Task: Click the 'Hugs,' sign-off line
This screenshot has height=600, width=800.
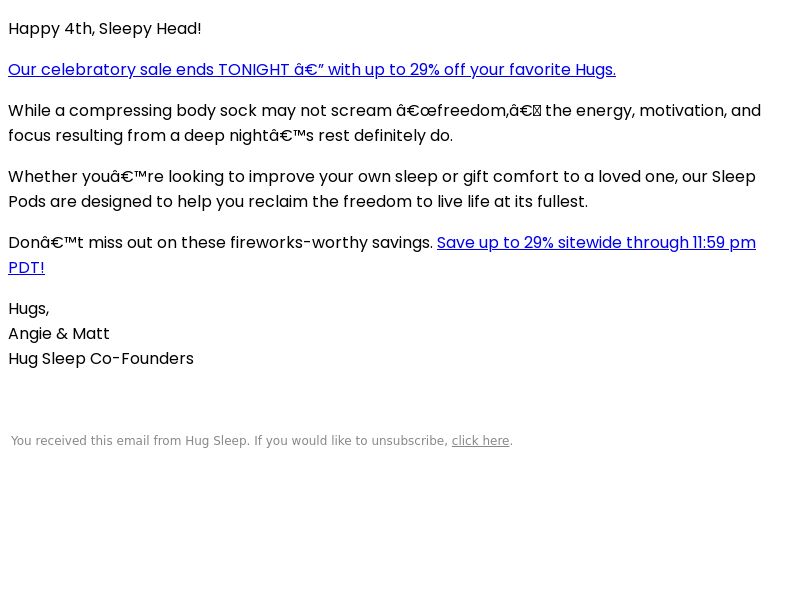Action: coord(29,309)
